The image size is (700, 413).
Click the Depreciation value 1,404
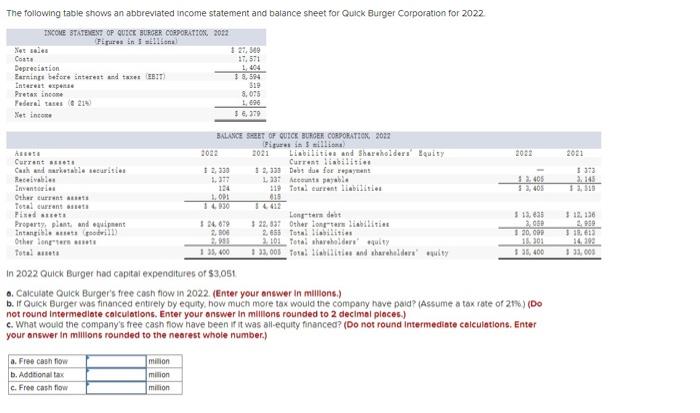[x=251, y=68]
